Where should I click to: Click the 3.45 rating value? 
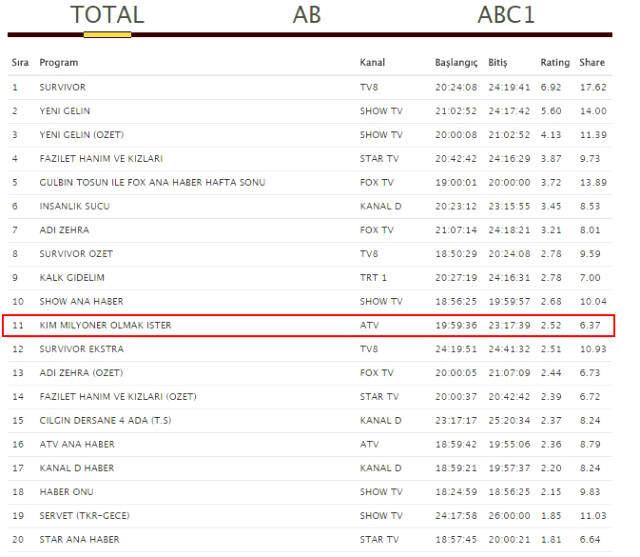(x=551, y=206)
